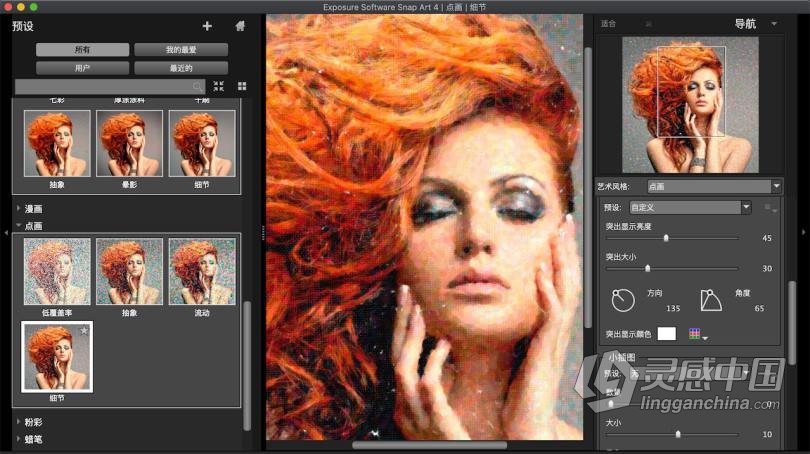Open the color palette grid icon
The width and height of the screenshot is (810, 454).
[x=695, y=334]
